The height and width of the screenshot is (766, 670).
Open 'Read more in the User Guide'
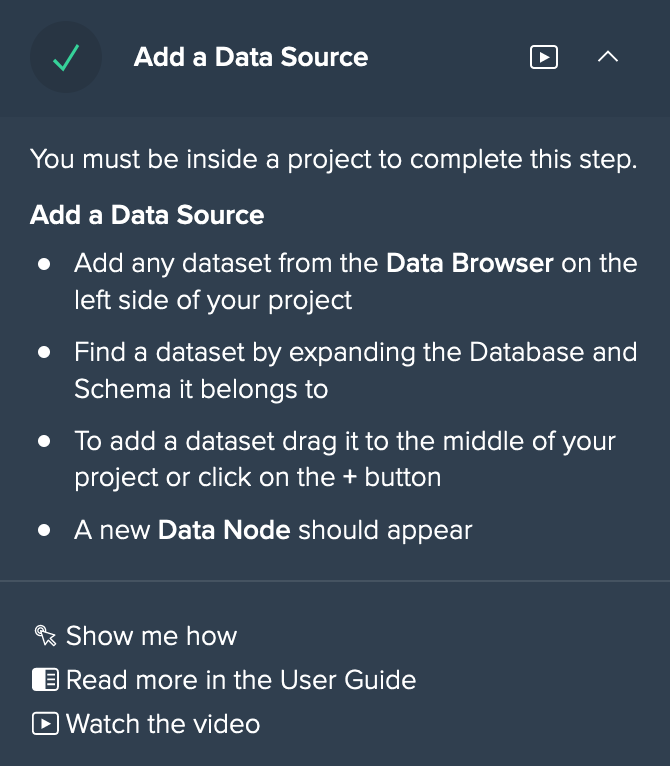point(241,680)
